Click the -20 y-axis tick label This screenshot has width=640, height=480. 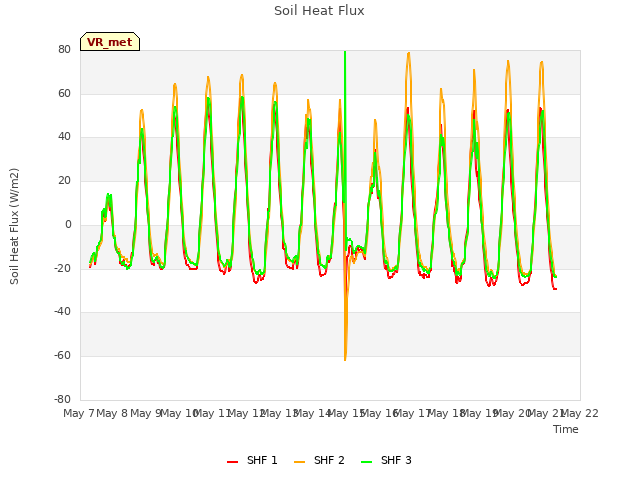[62, 268]
